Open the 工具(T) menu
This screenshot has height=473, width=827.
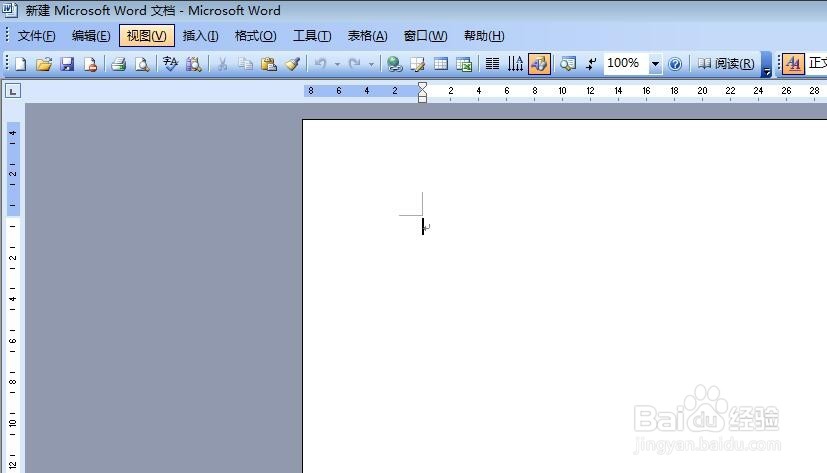click(312, 36)
